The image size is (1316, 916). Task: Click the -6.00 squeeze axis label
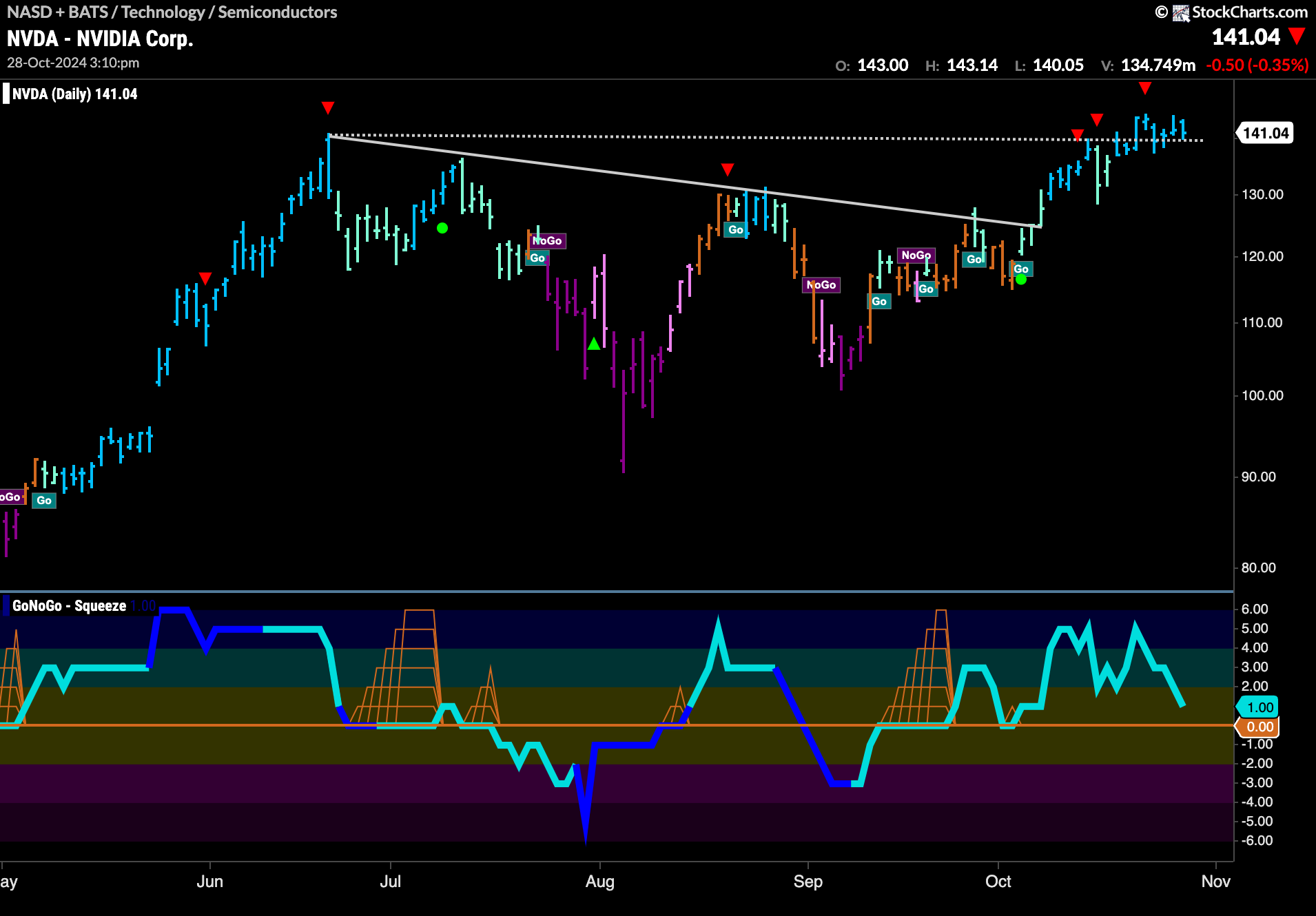1257,840
